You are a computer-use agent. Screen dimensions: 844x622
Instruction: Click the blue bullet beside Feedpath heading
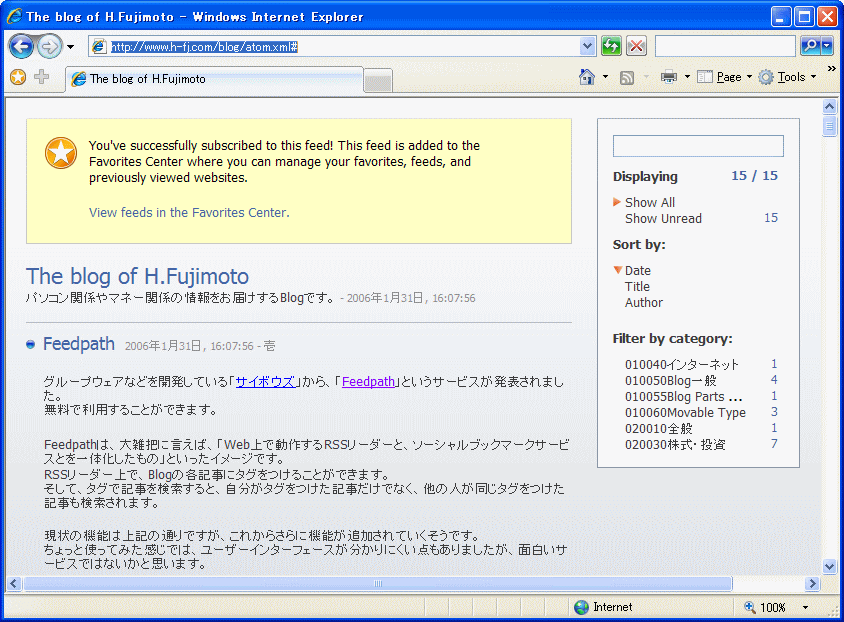31,344
